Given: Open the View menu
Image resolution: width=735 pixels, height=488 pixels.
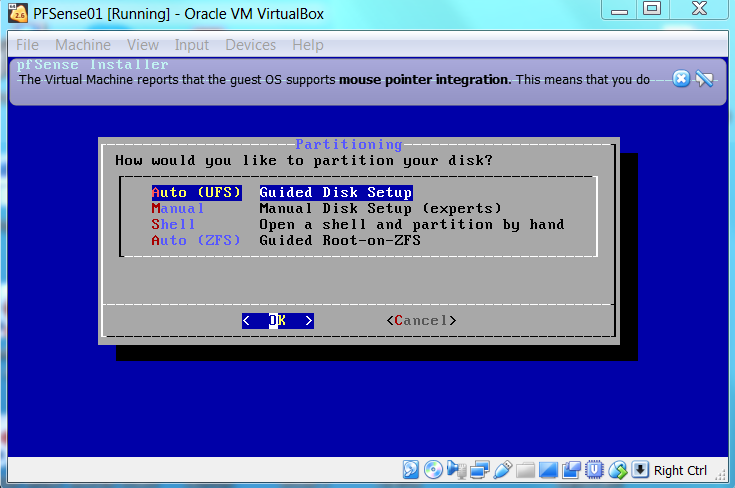Looking at the screenshot, I should tap(142, 45).
